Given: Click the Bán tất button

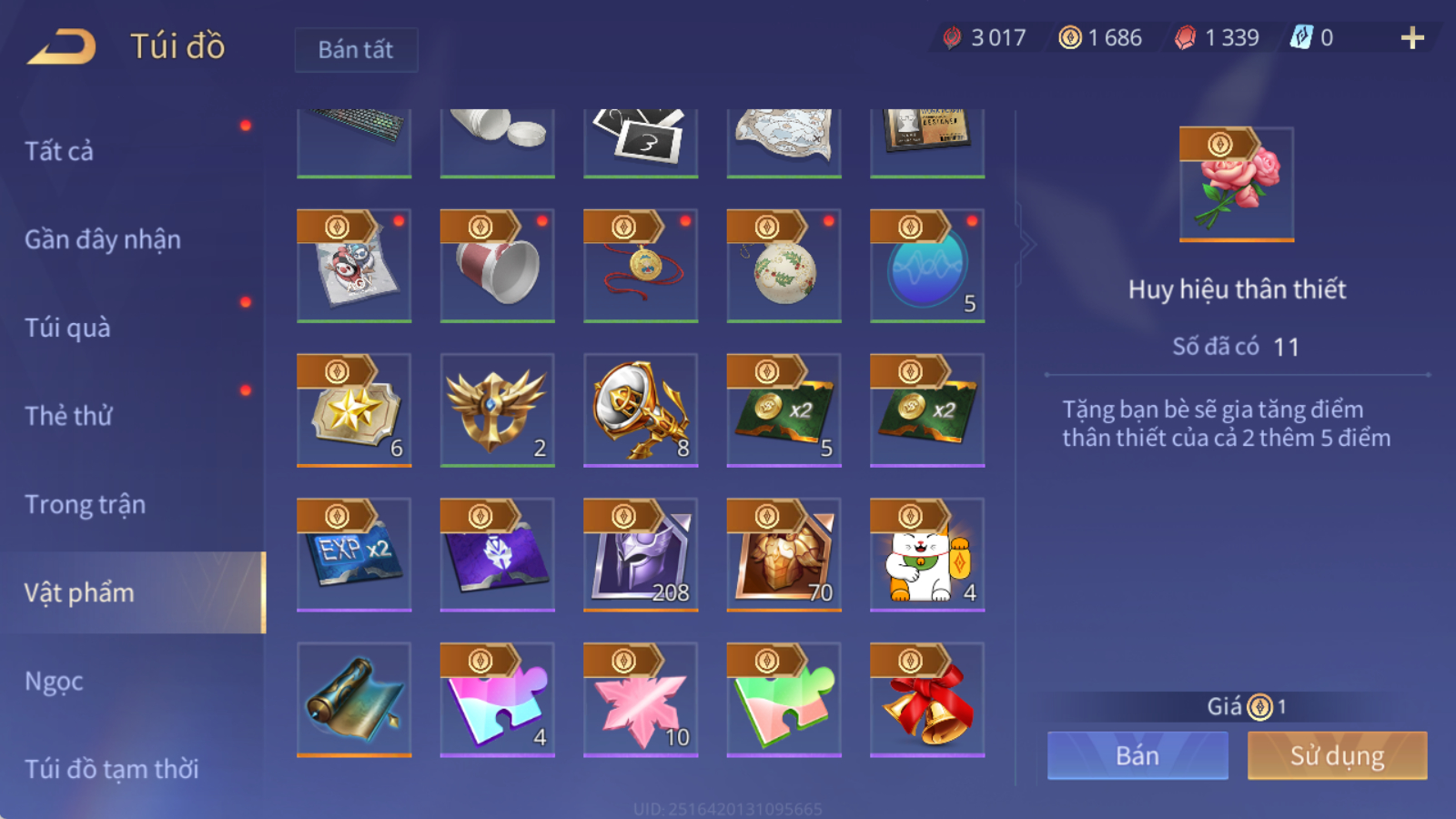Looking at the screenshot, I should [356, 49].
